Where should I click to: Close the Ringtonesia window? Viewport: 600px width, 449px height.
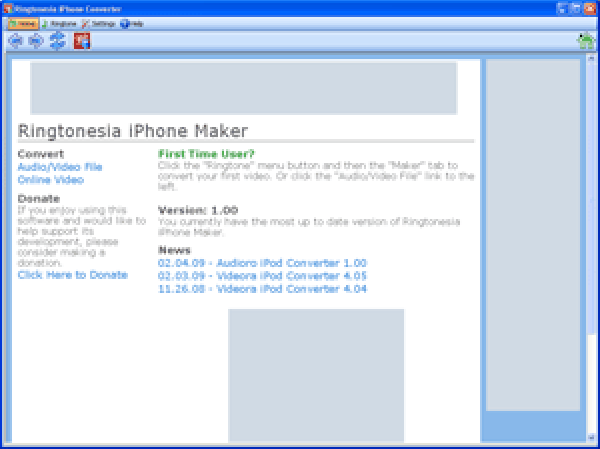(x=590, y=8)
